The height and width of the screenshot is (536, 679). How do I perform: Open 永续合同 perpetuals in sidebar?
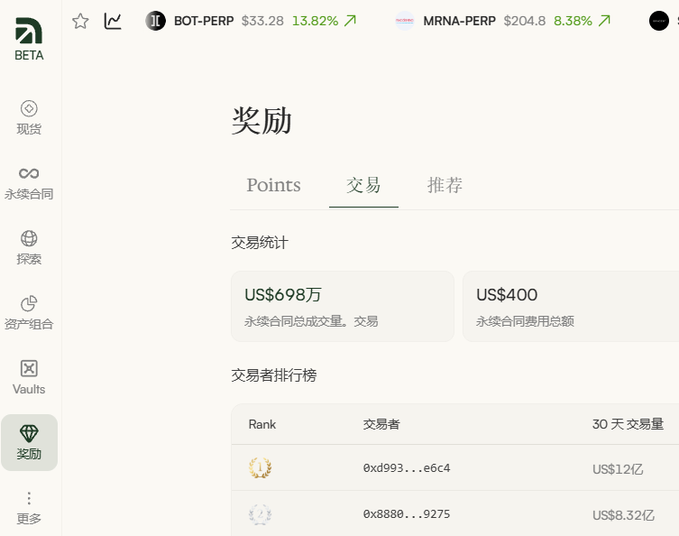point(29,183)
